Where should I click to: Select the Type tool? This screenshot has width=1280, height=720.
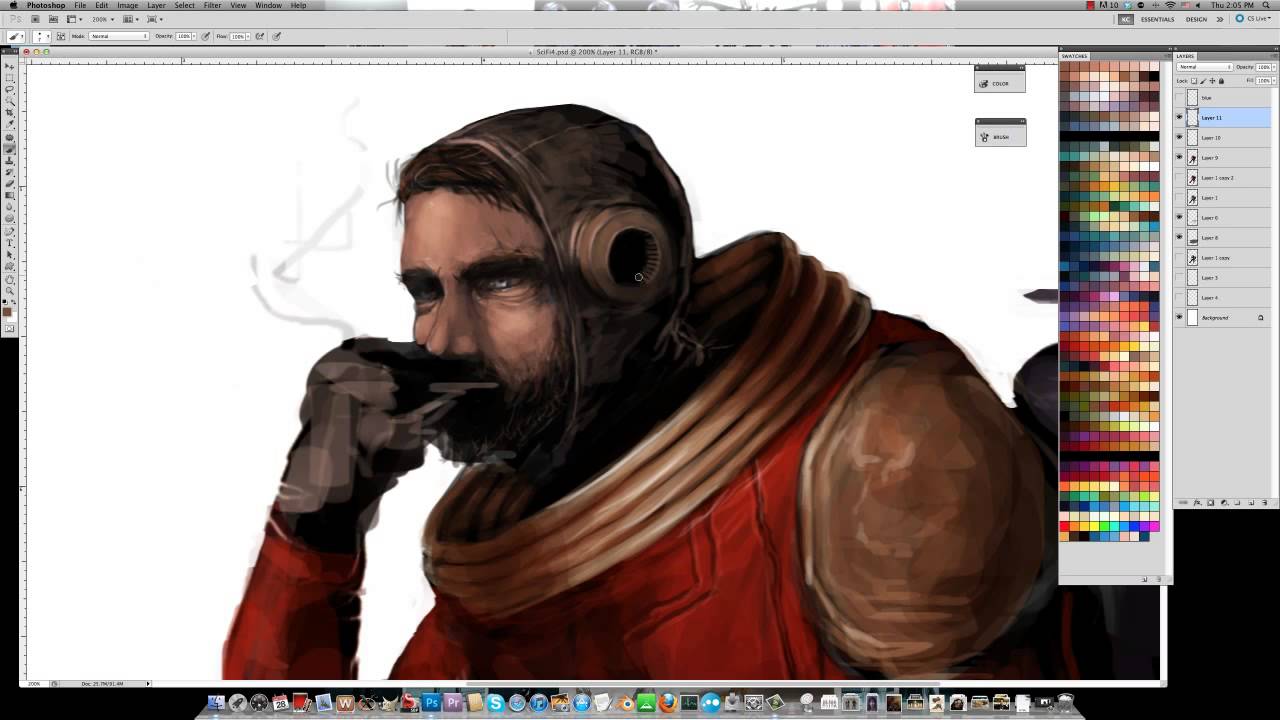tap(8, 242)
